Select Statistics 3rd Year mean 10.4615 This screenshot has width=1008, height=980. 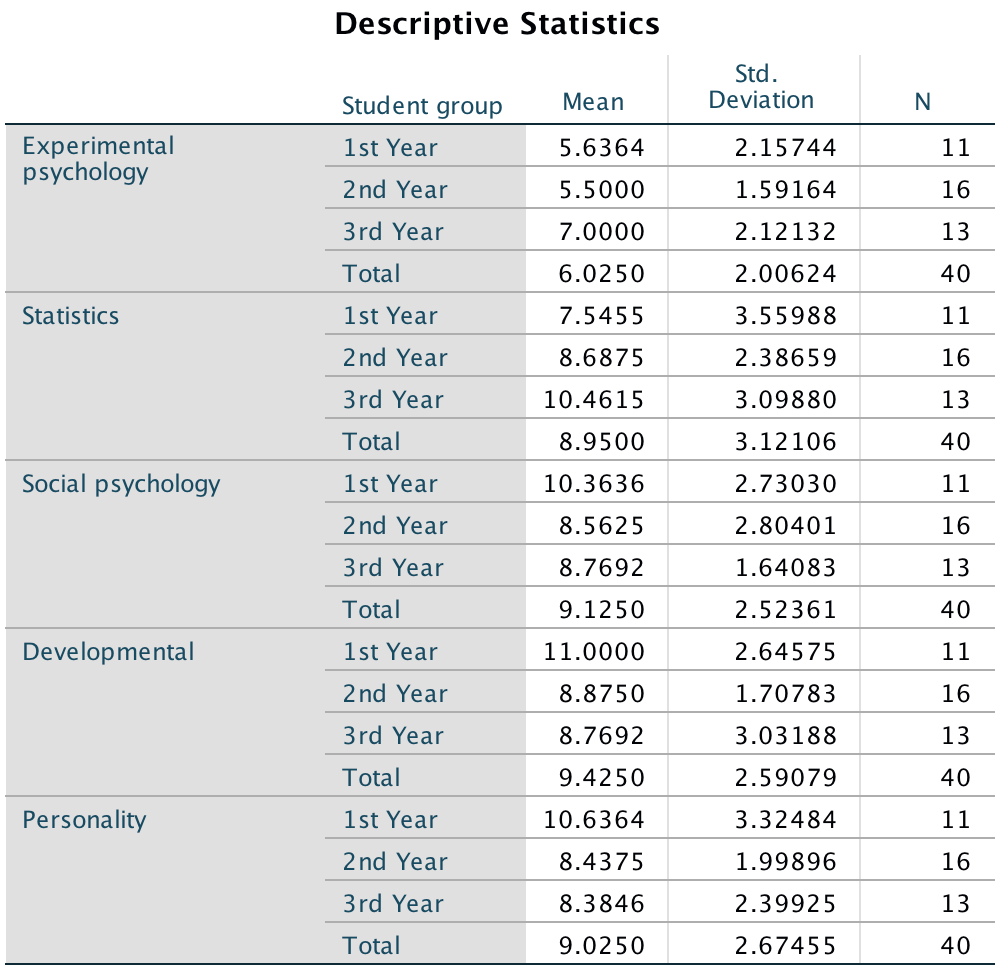pos(594,400)
